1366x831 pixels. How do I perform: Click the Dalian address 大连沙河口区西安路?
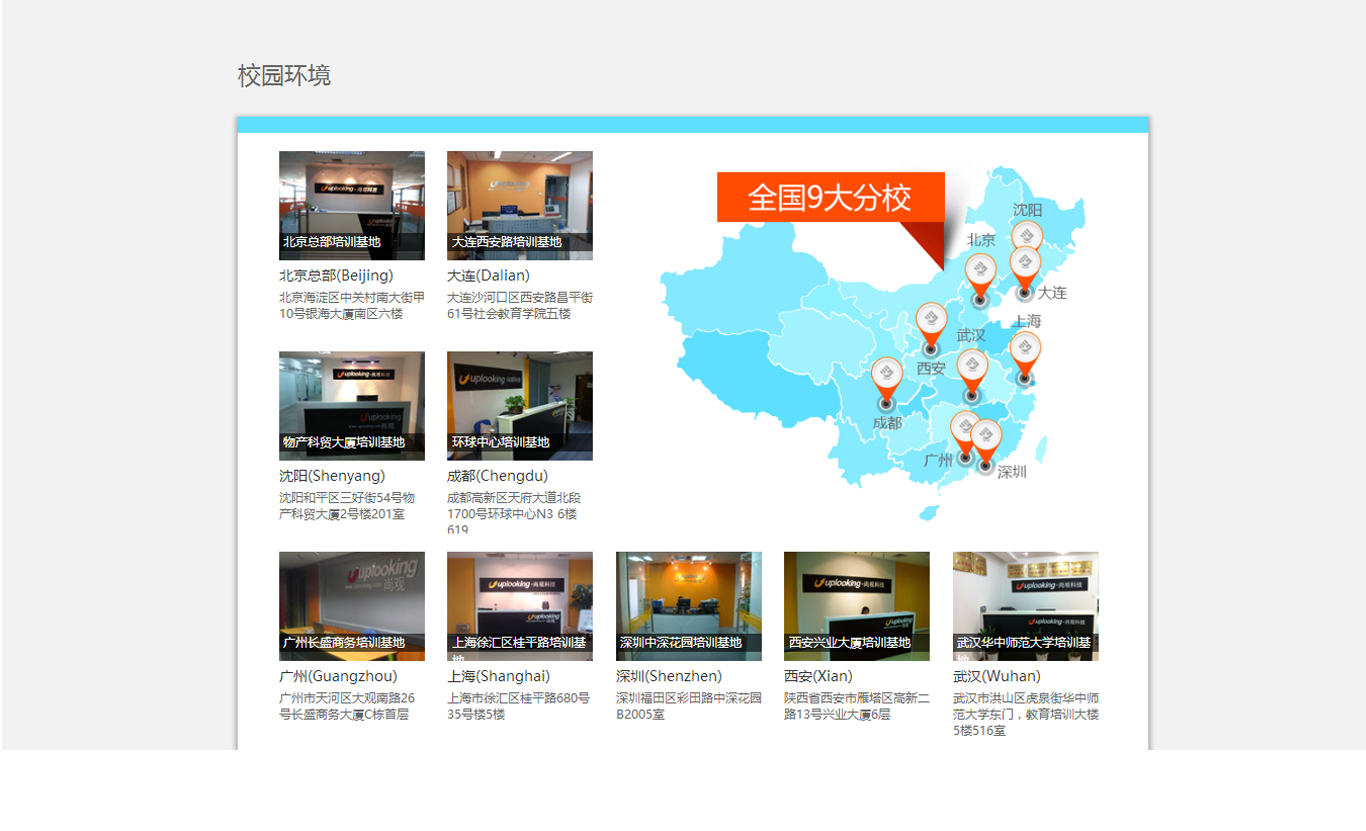pyautogui.click(x=520, y=305)
